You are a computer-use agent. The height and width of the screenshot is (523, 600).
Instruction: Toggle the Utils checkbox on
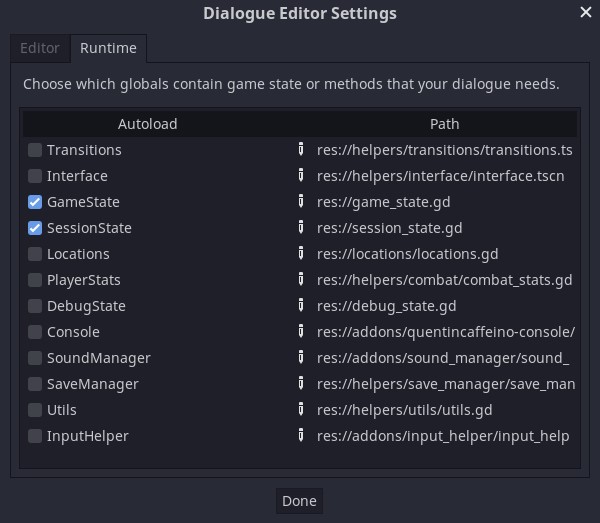point(35,410)
